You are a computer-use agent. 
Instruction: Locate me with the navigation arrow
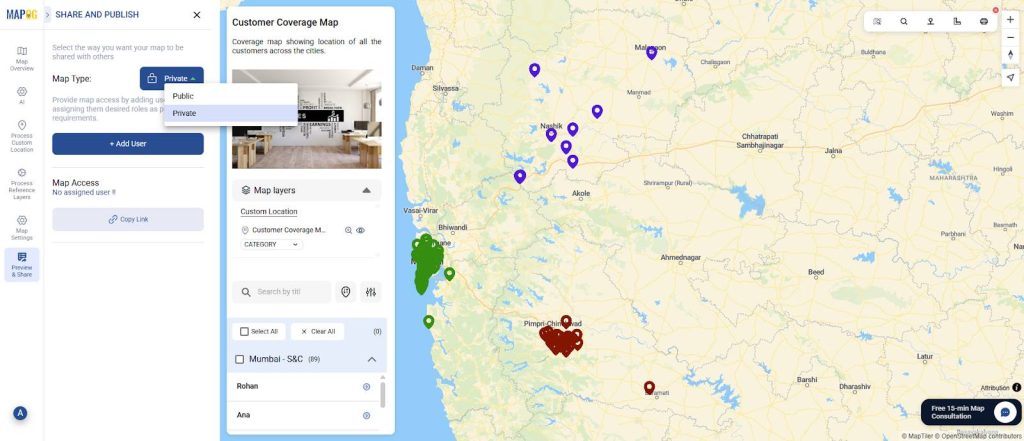click(1010, 77)
